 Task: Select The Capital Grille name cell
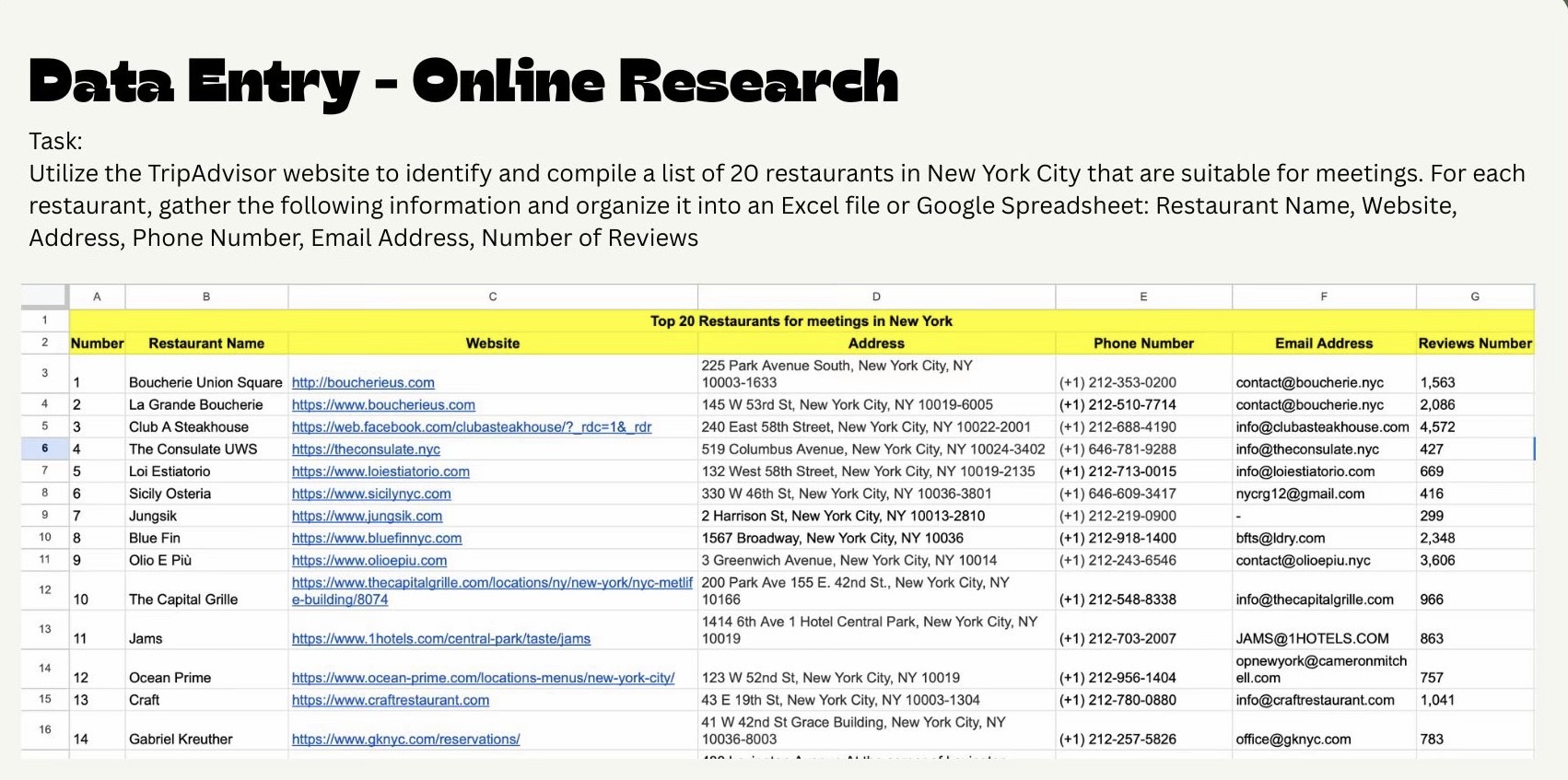tap(206, 590)
